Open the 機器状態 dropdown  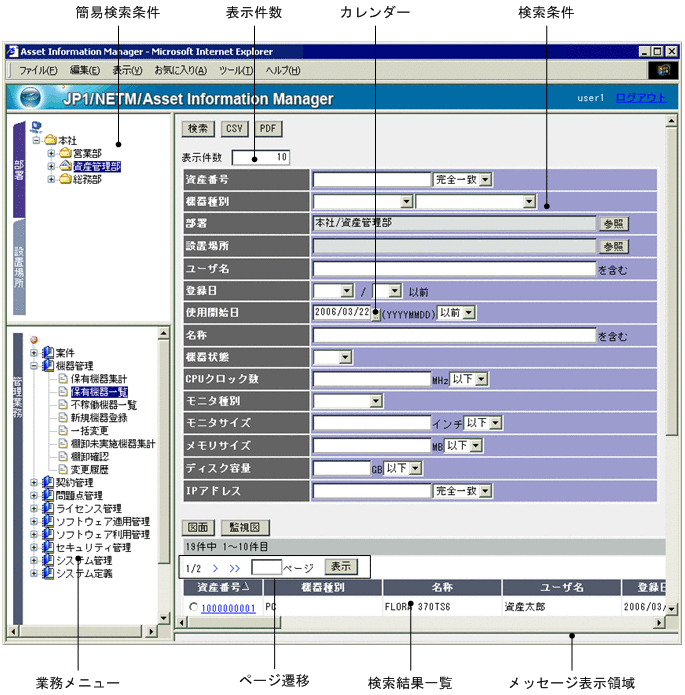click(345, 357)
